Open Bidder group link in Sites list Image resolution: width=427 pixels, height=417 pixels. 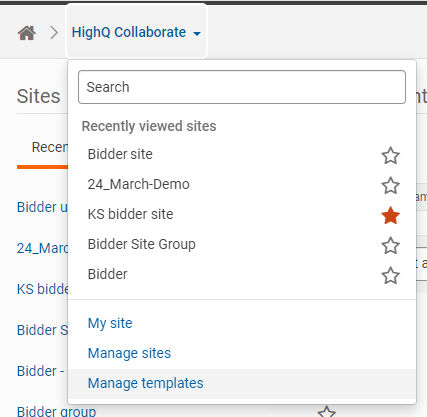[x=56, y=411]
